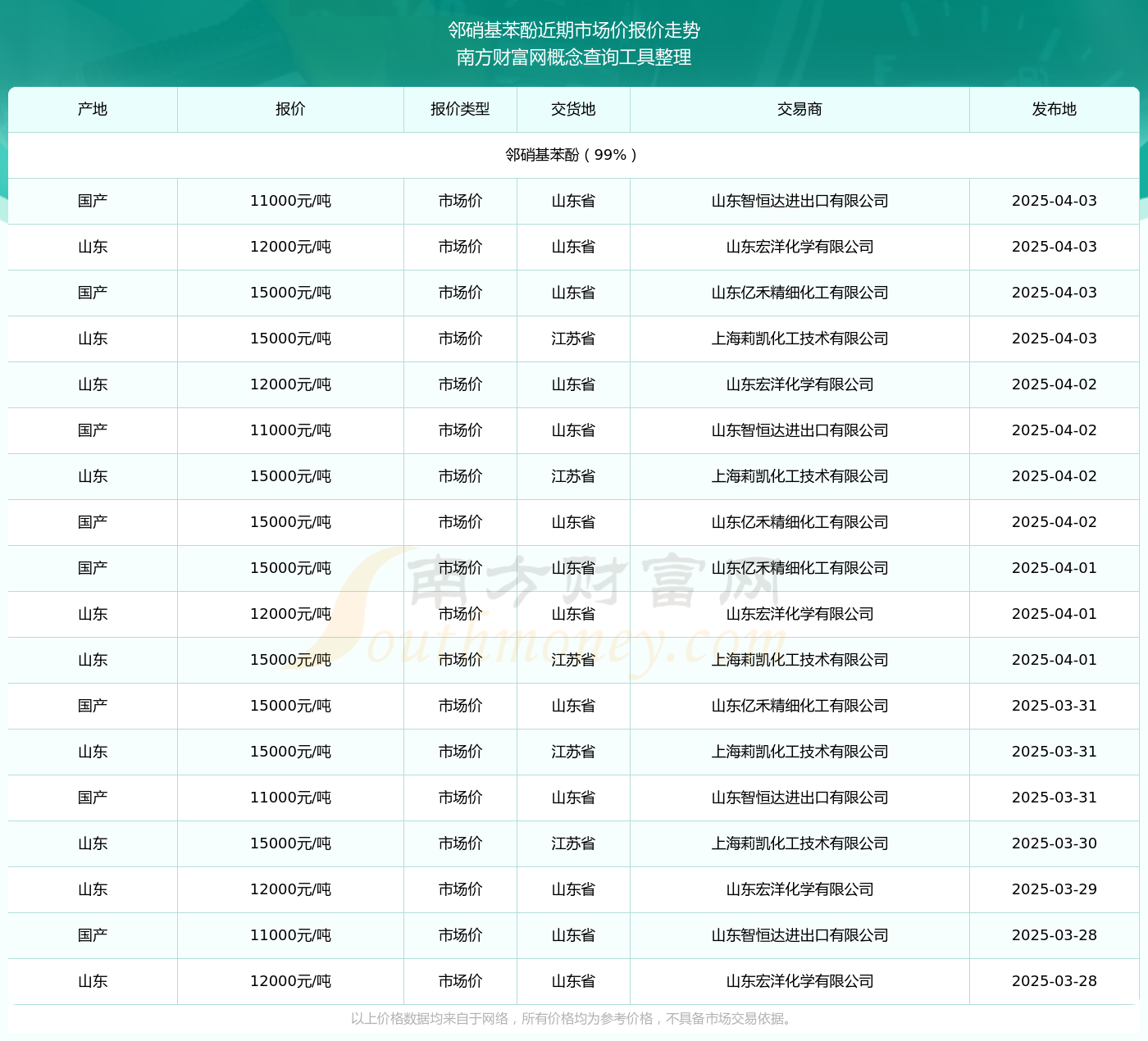The height and width of the screenshot is (1041, 1148).
Task: Click 山东智恒达进出口有限公司 in the 2025-03-28 row
Action: [x=799, y=935]
